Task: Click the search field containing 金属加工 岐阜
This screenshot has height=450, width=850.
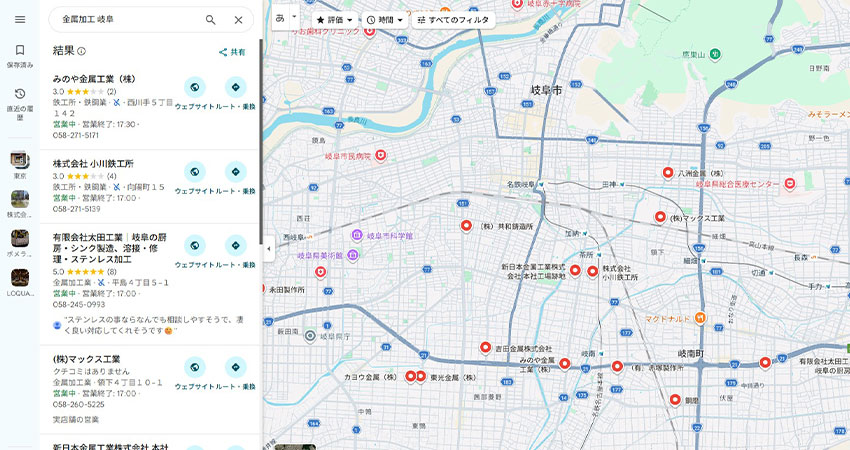Action: [125, 20]
